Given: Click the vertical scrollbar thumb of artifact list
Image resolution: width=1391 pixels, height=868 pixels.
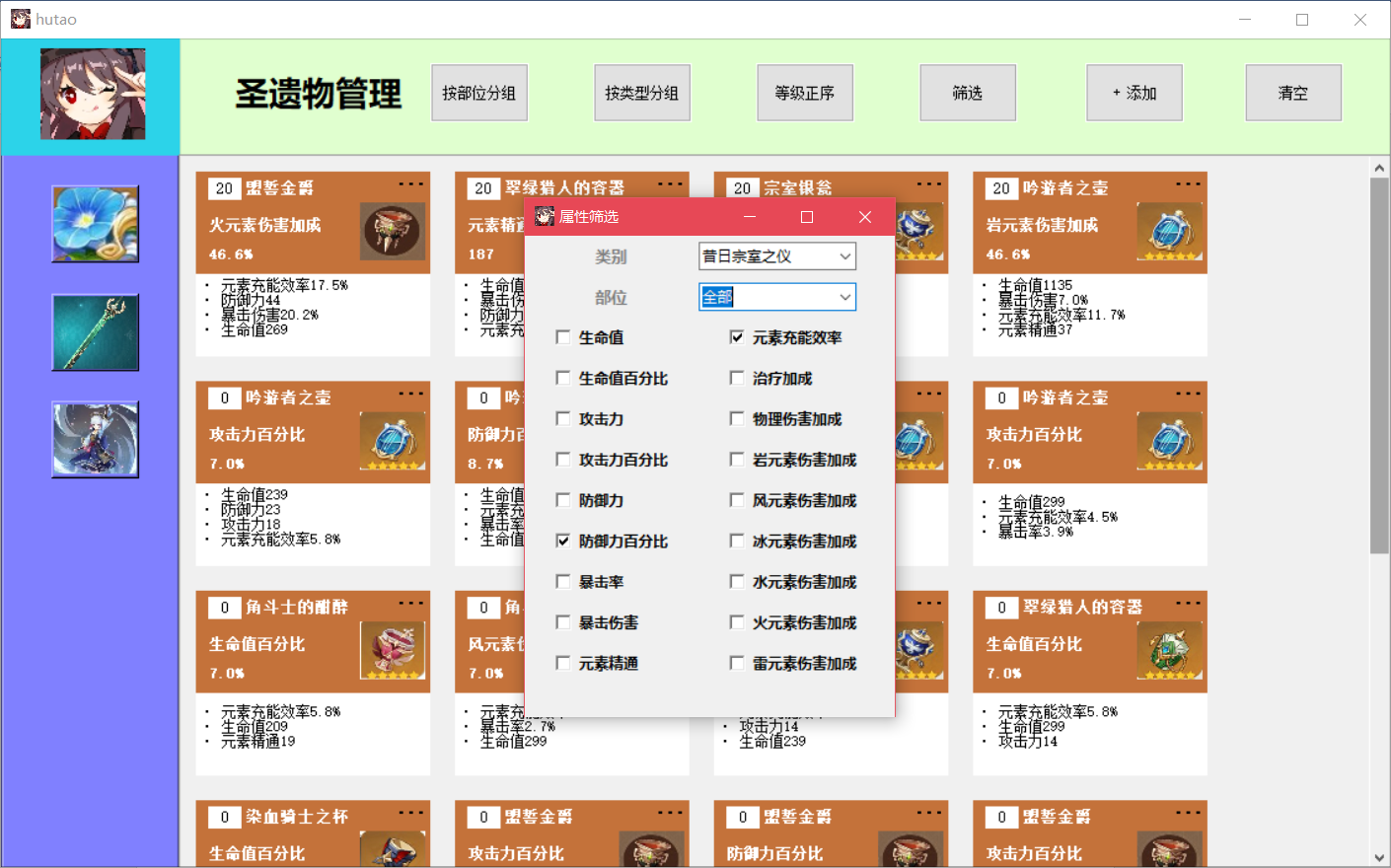Looking at the screenshot, I should 1379,366.
